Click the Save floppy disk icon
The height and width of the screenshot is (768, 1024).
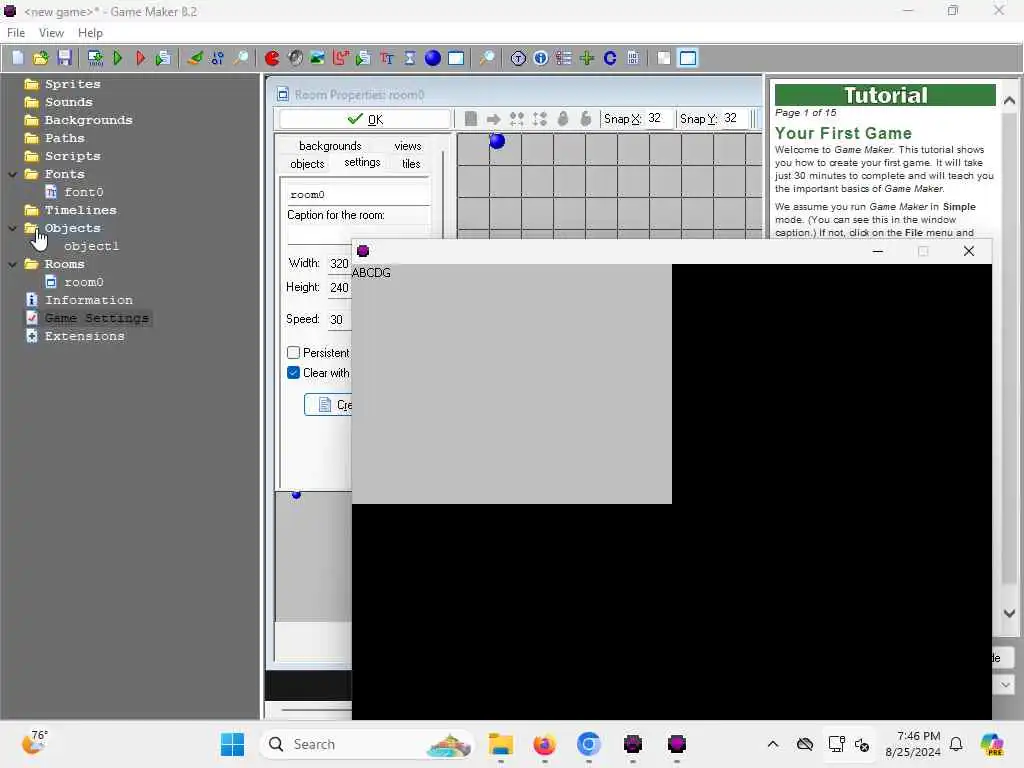64,58
